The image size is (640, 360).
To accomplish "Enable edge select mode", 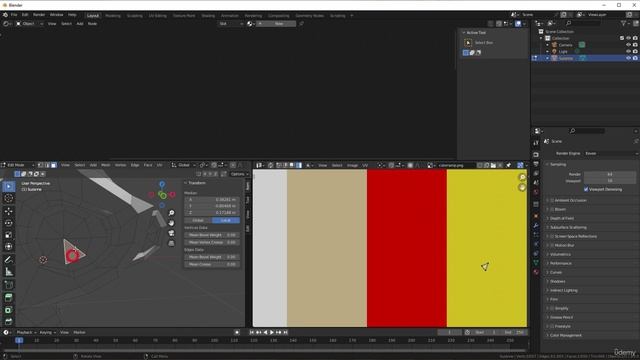I will point(47,165).
